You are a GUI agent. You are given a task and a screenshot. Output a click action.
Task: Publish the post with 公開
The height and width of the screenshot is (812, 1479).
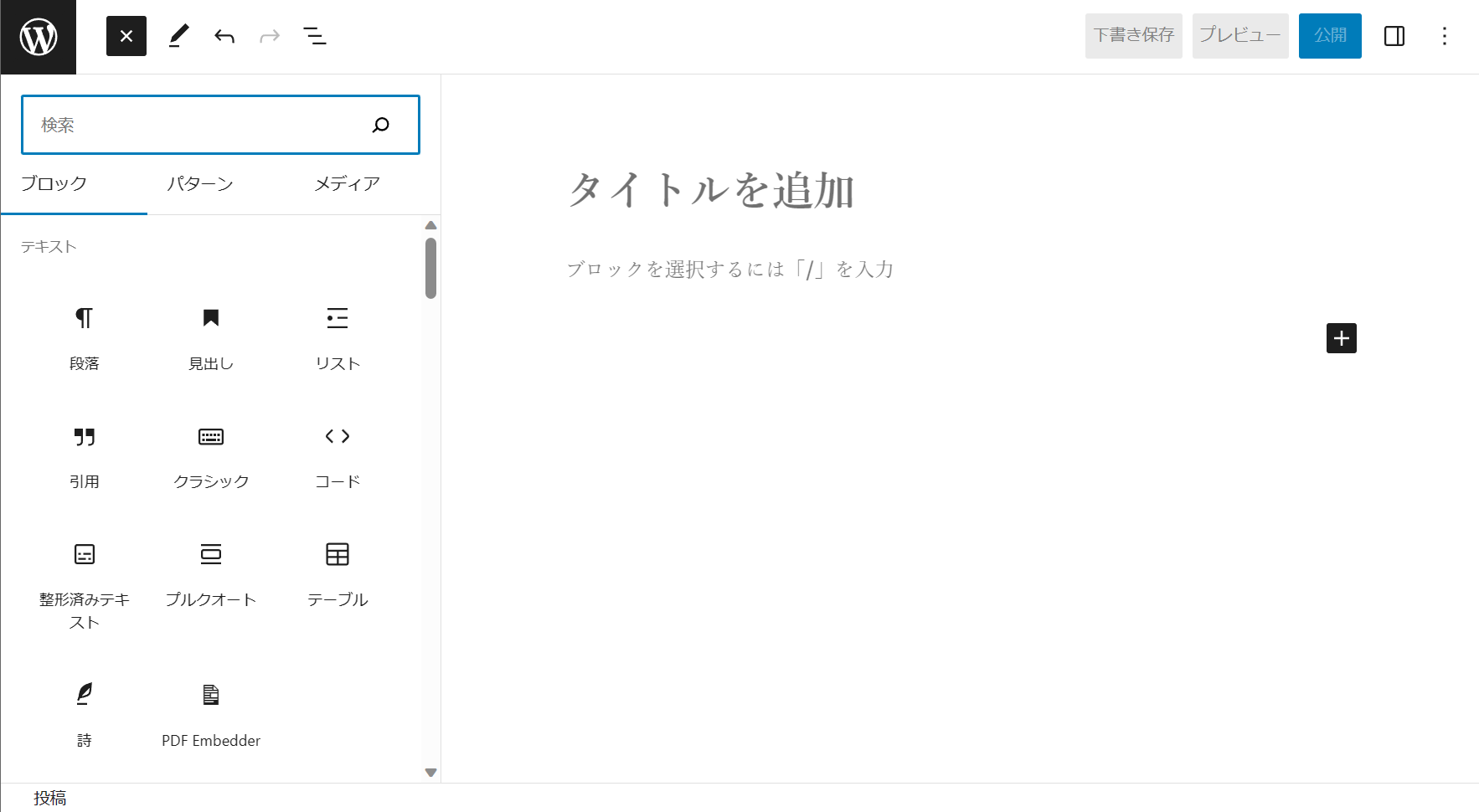(1330, 36)
